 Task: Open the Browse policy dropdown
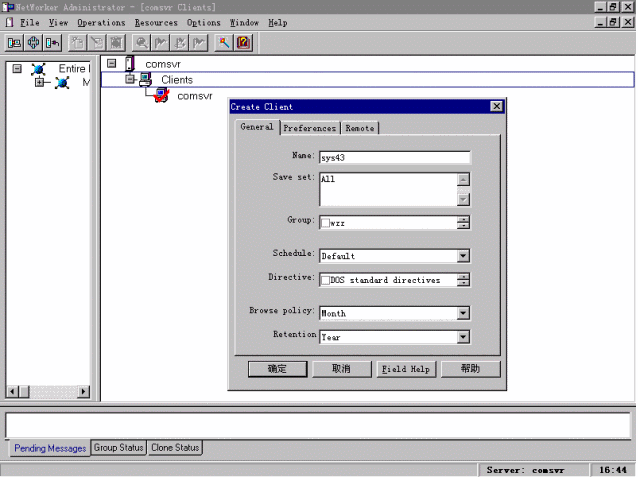pyautogui.click(x=463, y=313)
